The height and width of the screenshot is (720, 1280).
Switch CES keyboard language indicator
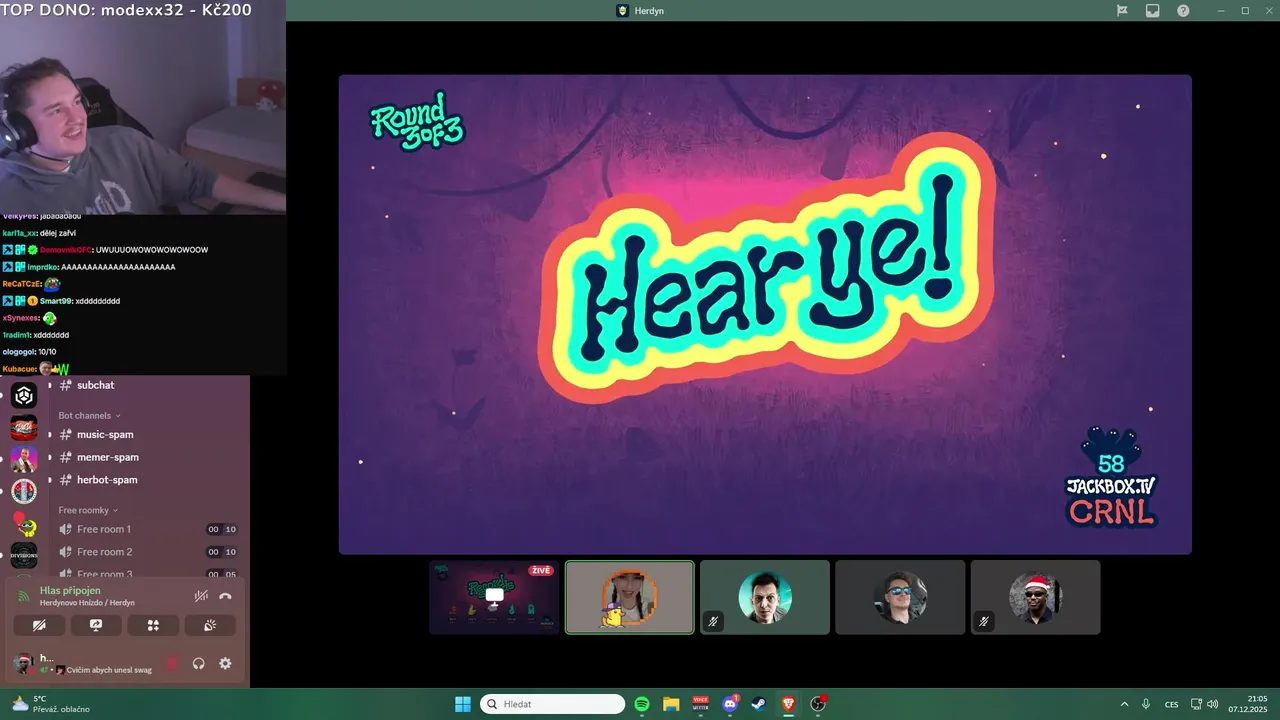coord(1171,704)
